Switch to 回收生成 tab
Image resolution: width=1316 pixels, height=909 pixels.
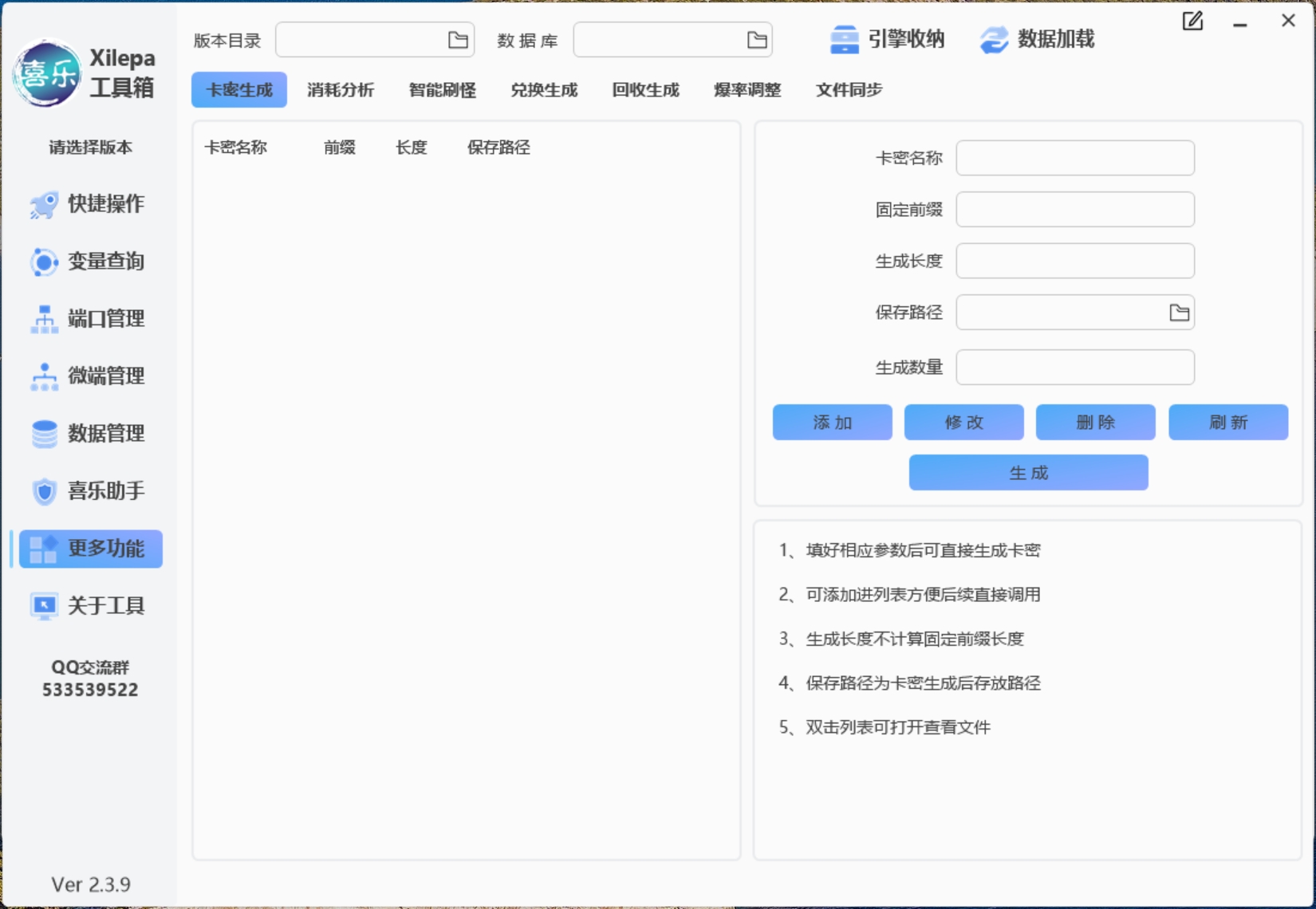click(x=645, y=90)
